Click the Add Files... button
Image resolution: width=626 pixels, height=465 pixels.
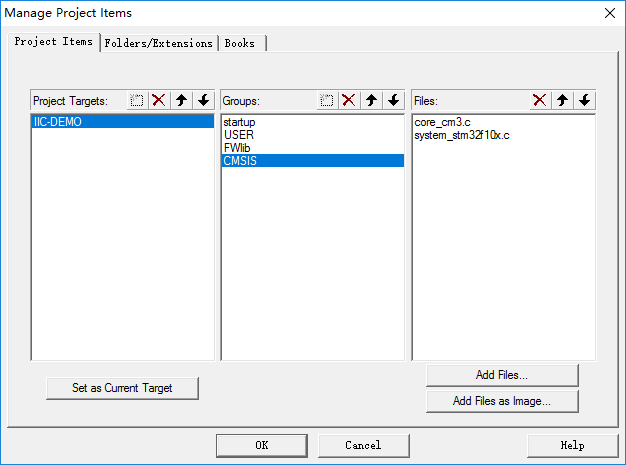click(502, 375)
